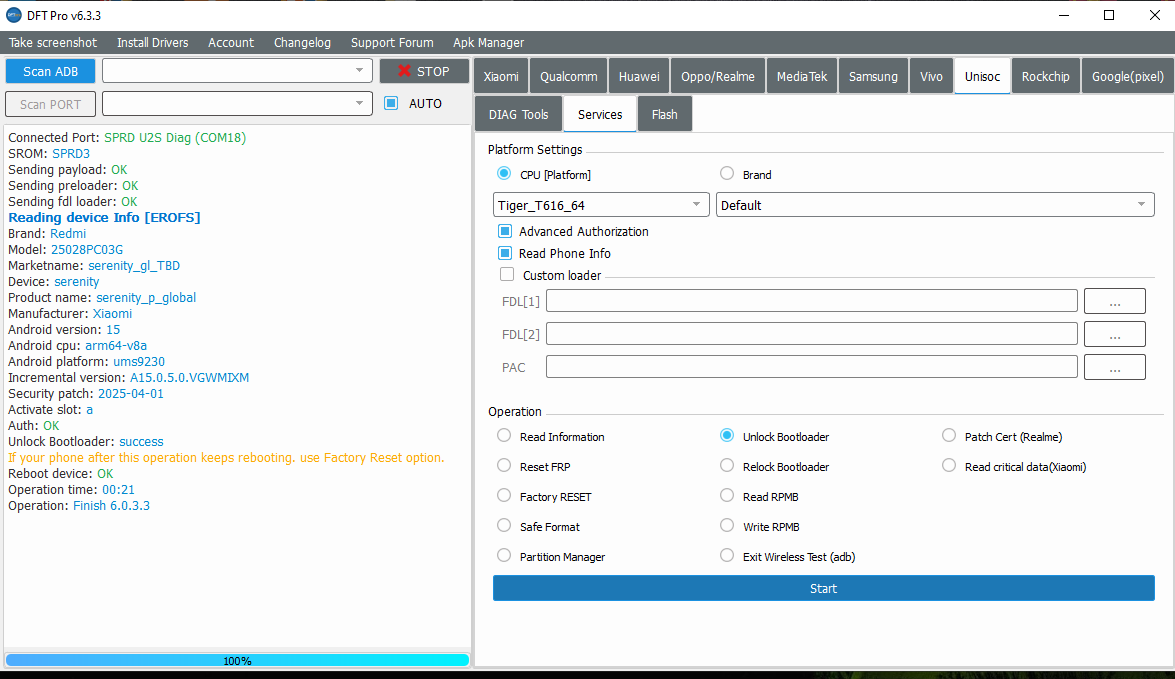Click the Scan ADB button
This screenshot has width=1175, height=679.
50,71
